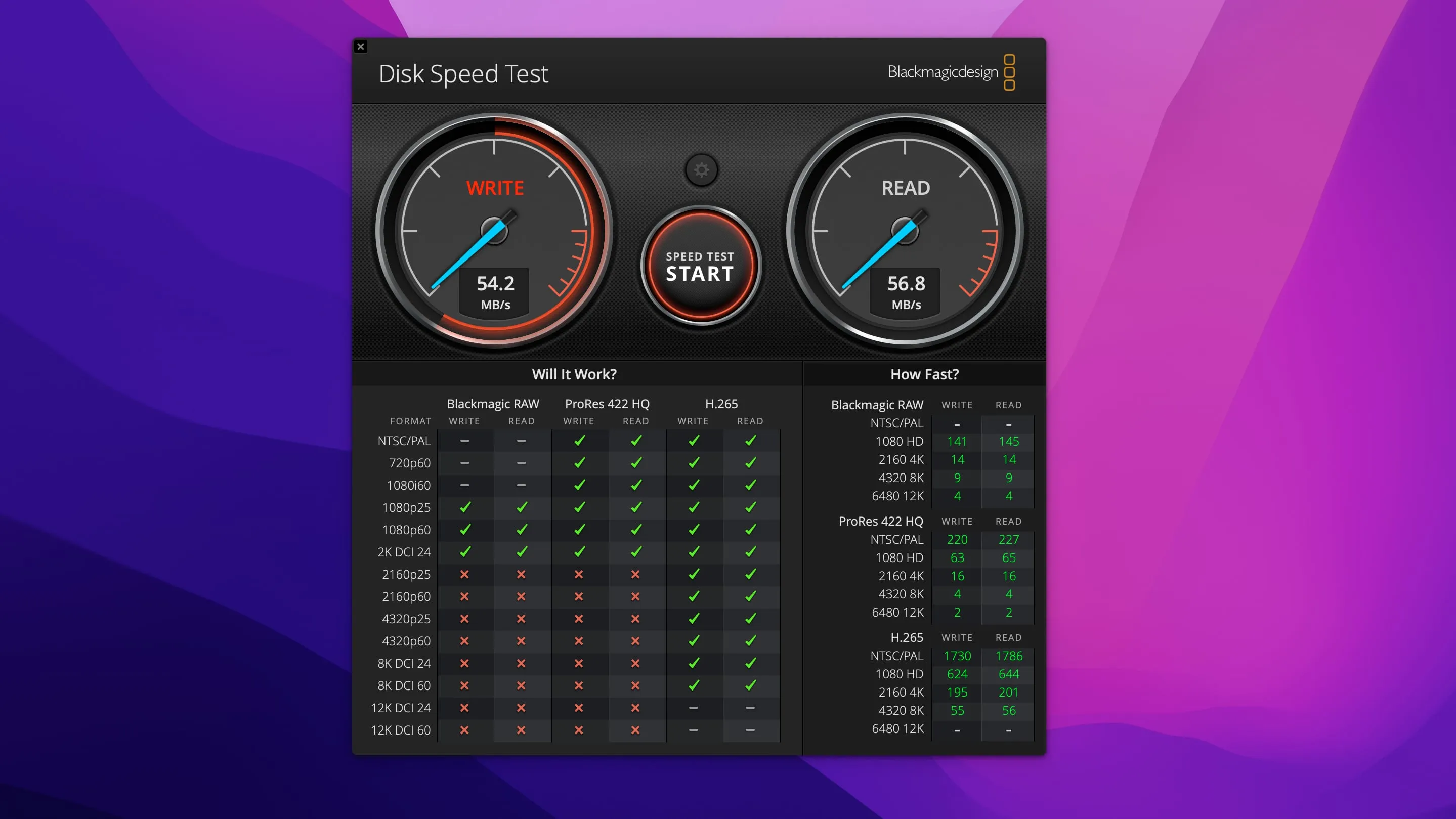Click 4320p60 H.265 read checkmark
Image resolution: width=1456 pixels, height=819 pixels.
click(x=751, y=641)
